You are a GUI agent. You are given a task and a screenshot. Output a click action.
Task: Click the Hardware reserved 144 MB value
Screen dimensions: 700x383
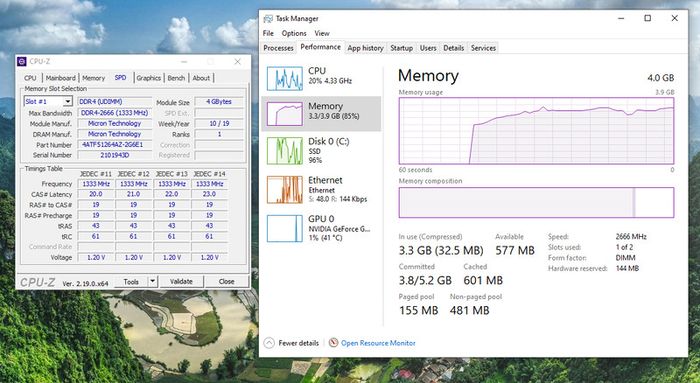pyautogui.click(x=627, y=268)
